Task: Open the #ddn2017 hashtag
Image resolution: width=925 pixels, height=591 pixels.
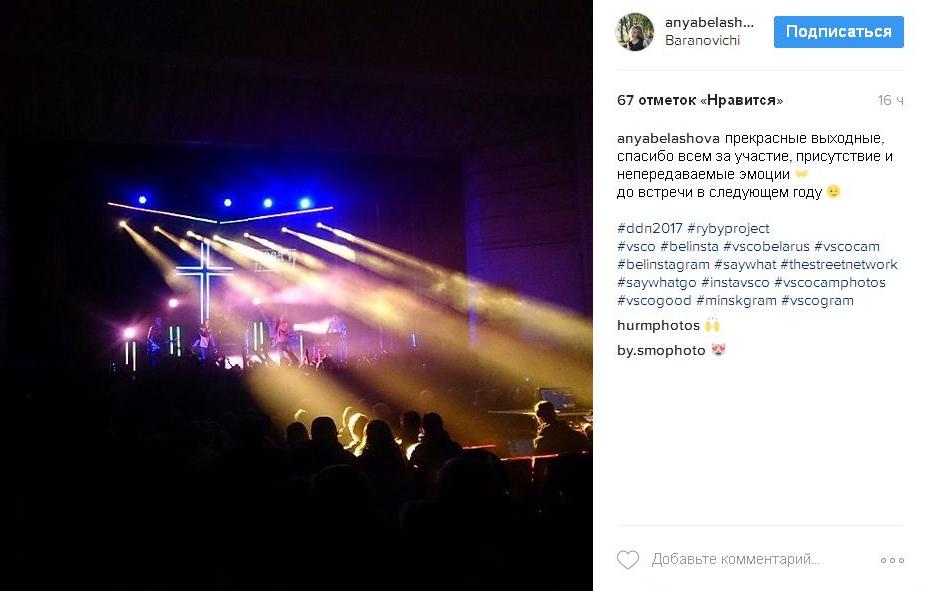Action: pyautogui.click(x=650, y=228)
